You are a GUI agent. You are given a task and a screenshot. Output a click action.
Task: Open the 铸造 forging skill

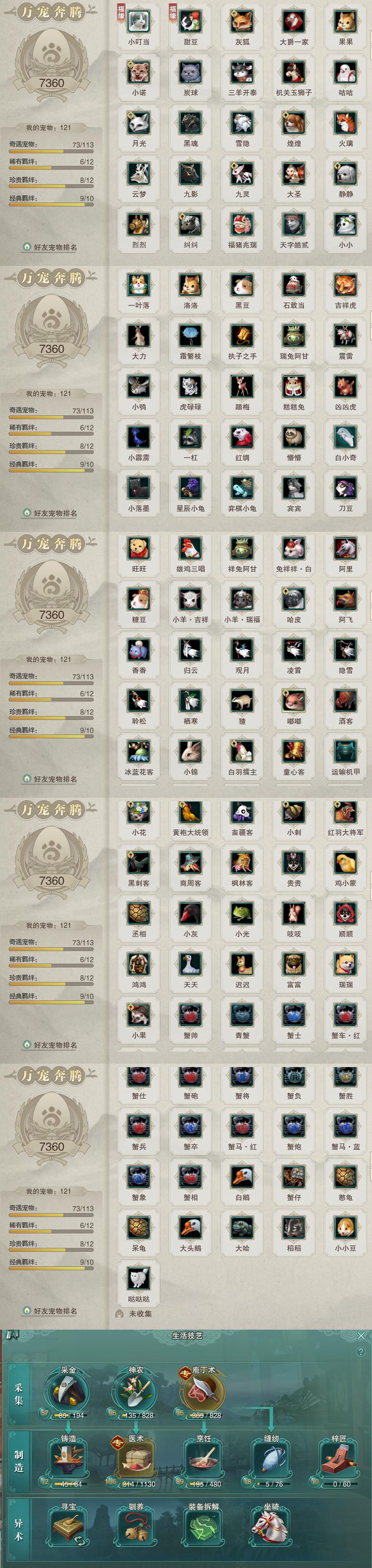pos(68,1459)
